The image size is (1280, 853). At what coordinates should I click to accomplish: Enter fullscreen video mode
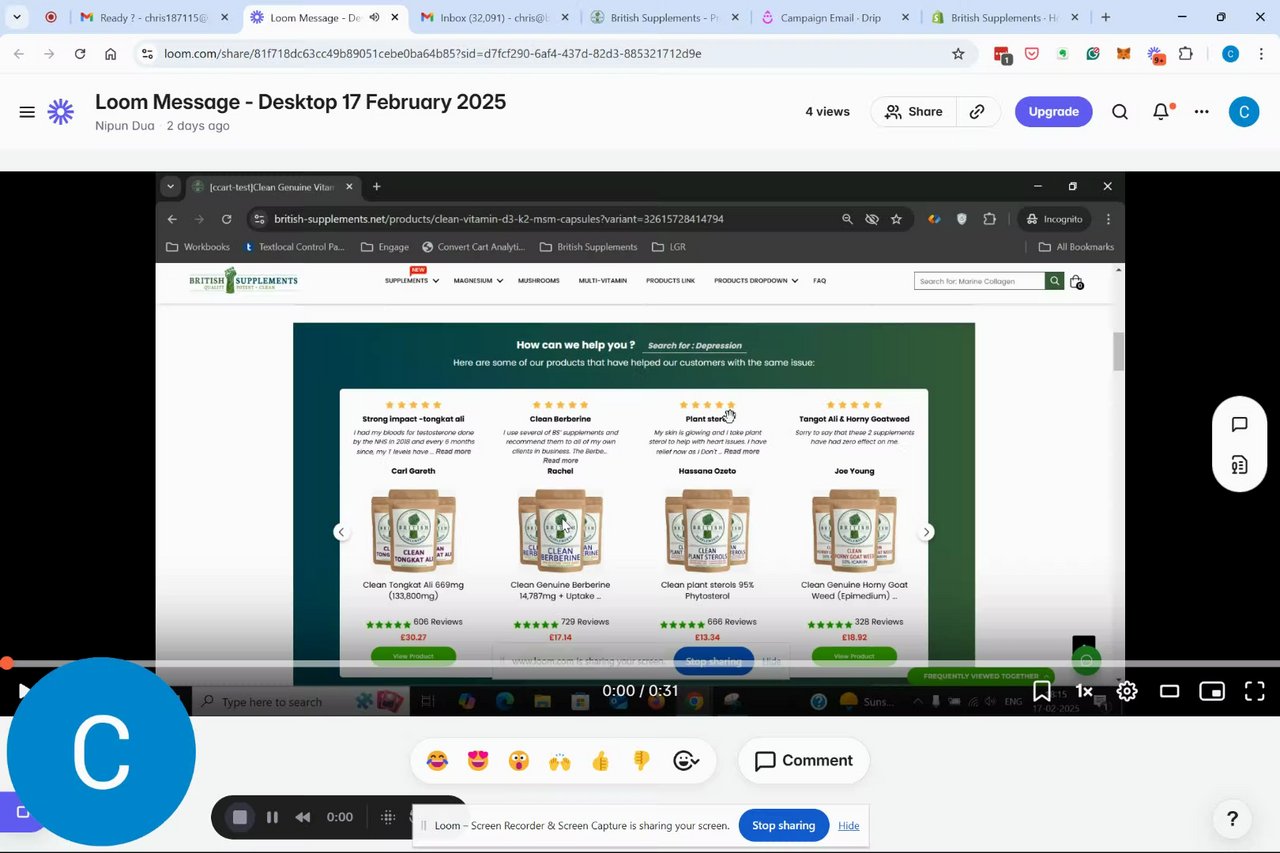click(1255, 691)
